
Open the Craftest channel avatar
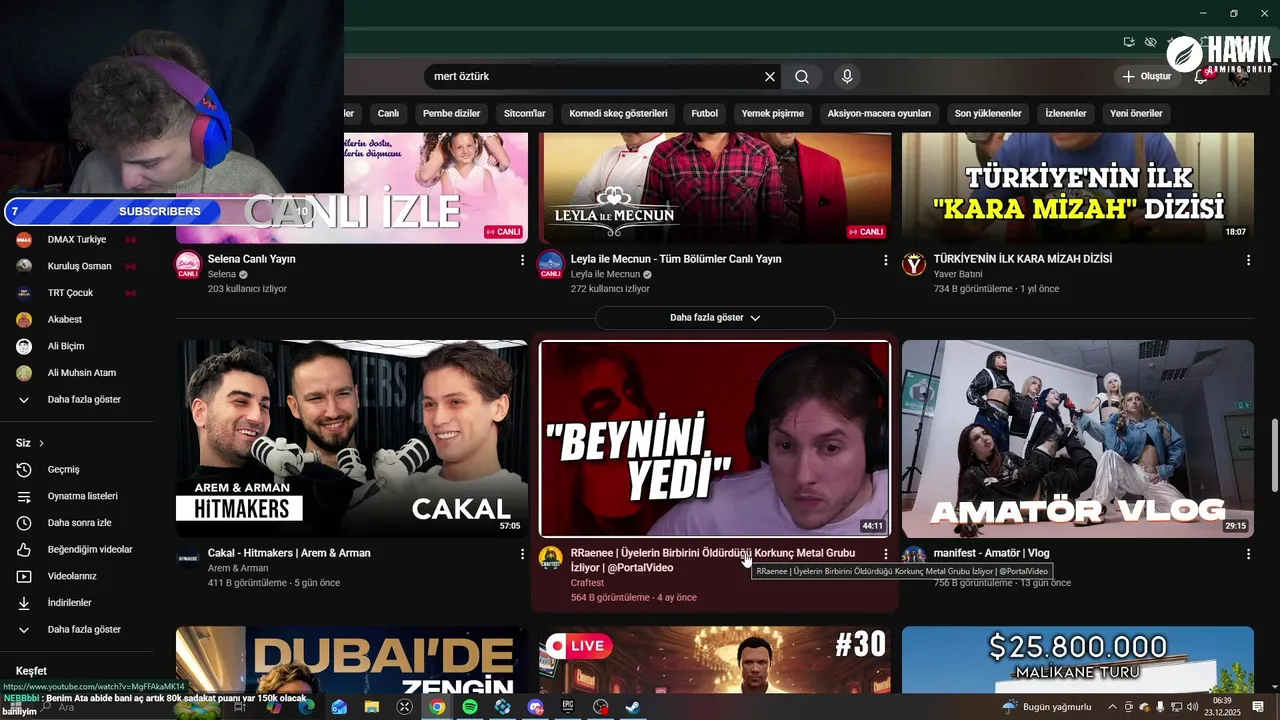pyautogui.click(x=551, y=559)
